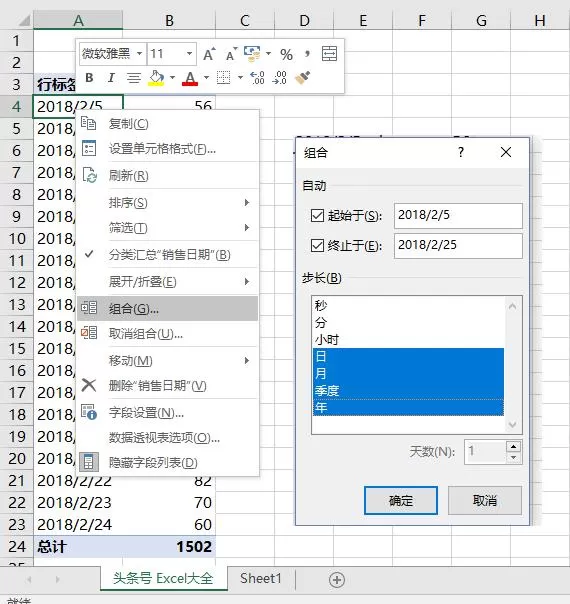This screenshot has height=604, width=570.
Task: Select 小时 in the step list
Action: (x=408, y=339)
